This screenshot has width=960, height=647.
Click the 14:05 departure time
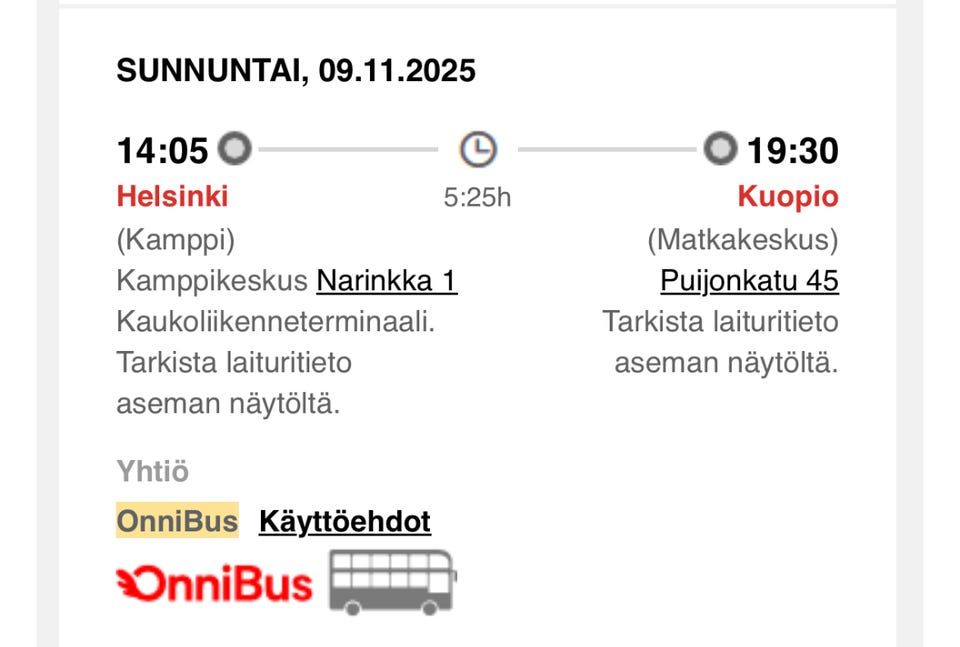162,151
